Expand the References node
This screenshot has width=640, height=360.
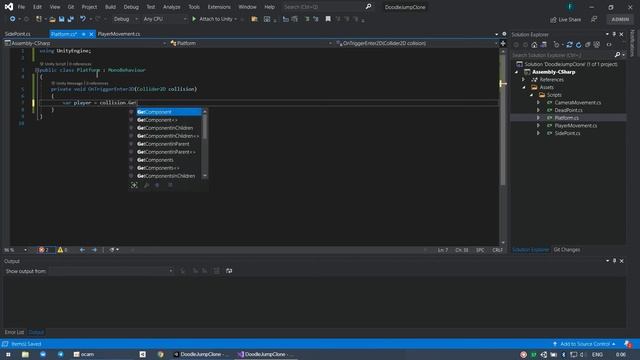pos(524,80)
